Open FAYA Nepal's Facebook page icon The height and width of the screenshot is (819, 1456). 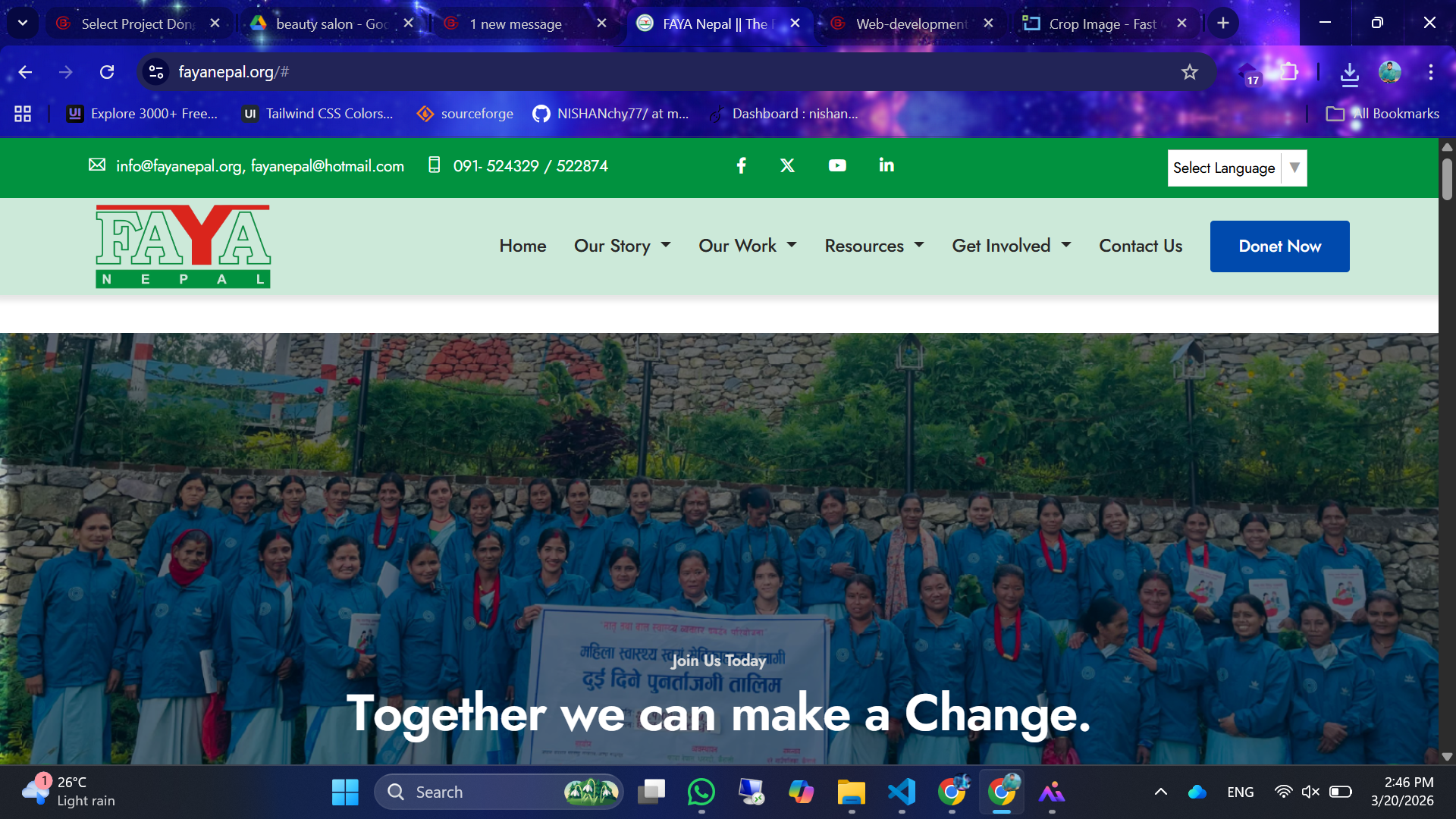click(x=741, y=165)
